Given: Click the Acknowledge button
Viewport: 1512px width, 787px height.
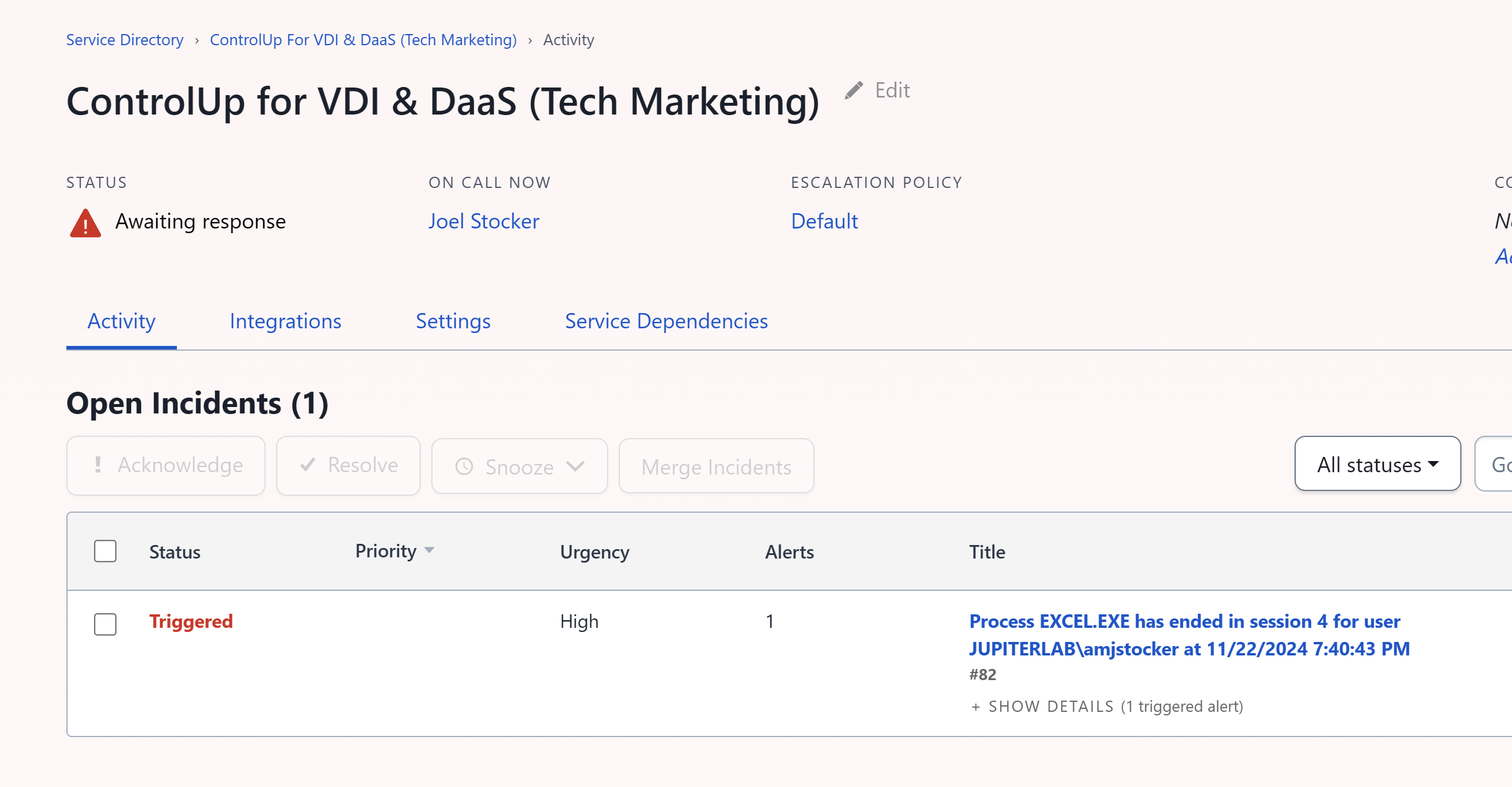Looking at the screenshot, I should point(166,465).
